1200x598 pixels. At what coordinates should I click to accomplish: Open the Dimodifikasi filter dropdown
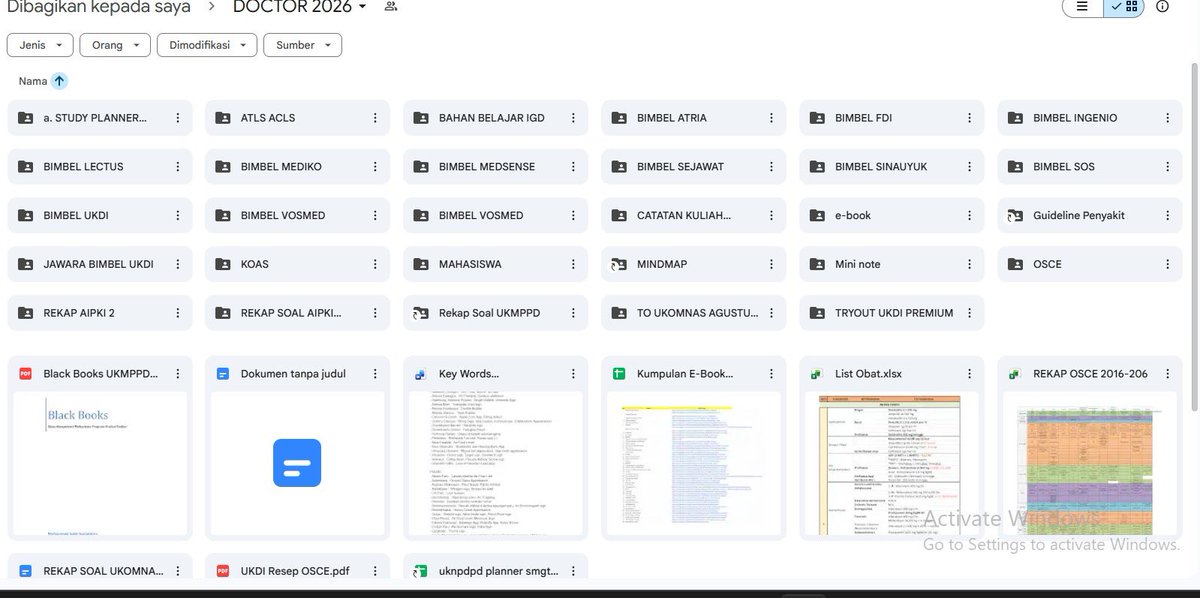tap(207, 45)
